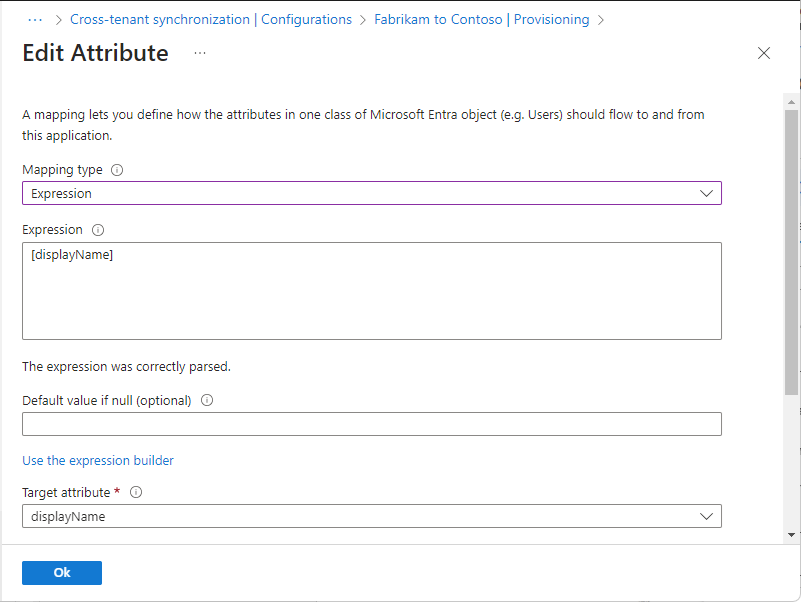Viewport: 801px width, 602px height.
Task: Click info icon next to Mapping type
Action: 117,170
